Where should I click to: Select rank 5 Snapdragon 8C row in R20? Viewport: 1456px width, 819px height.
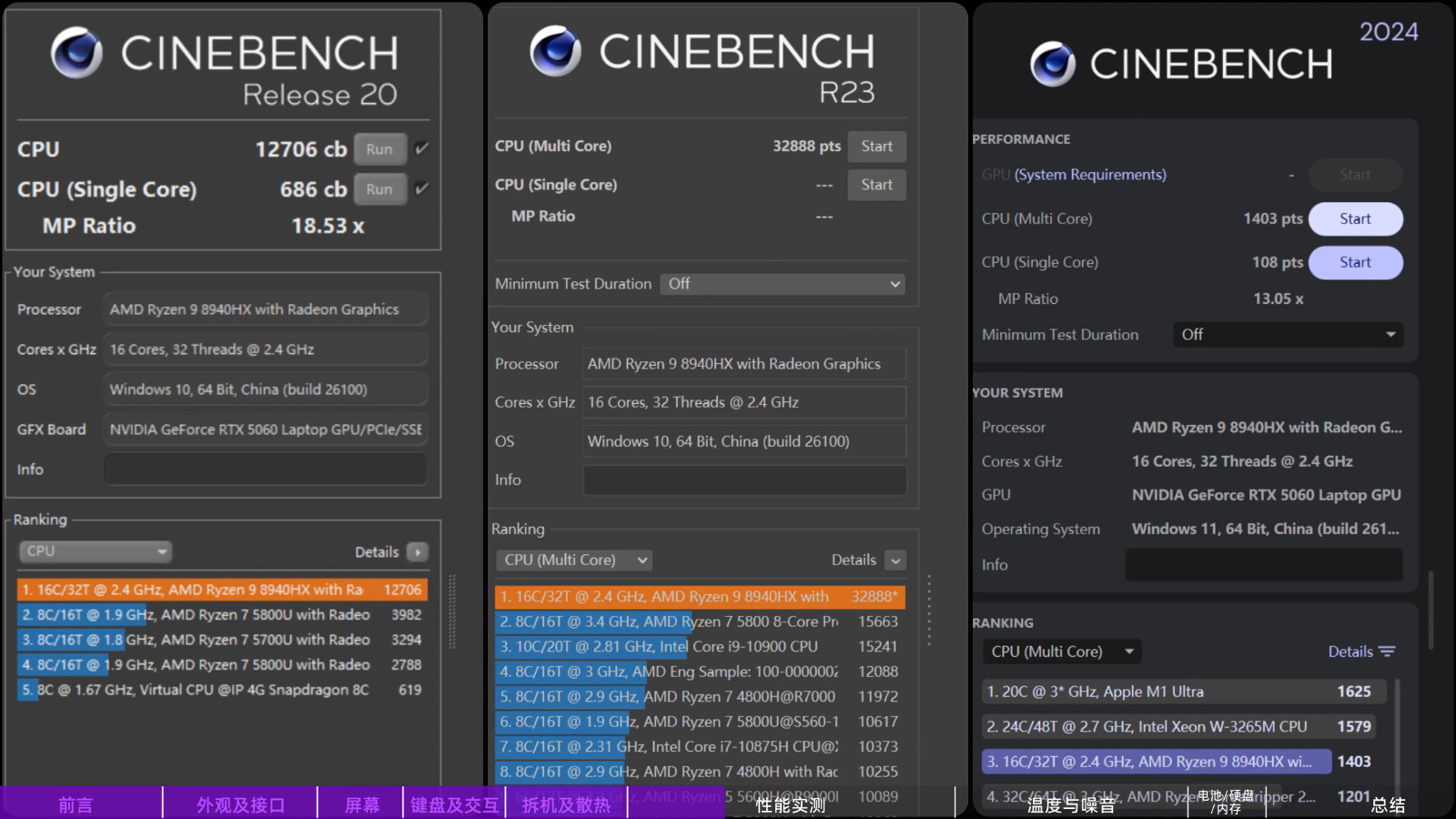222,690
